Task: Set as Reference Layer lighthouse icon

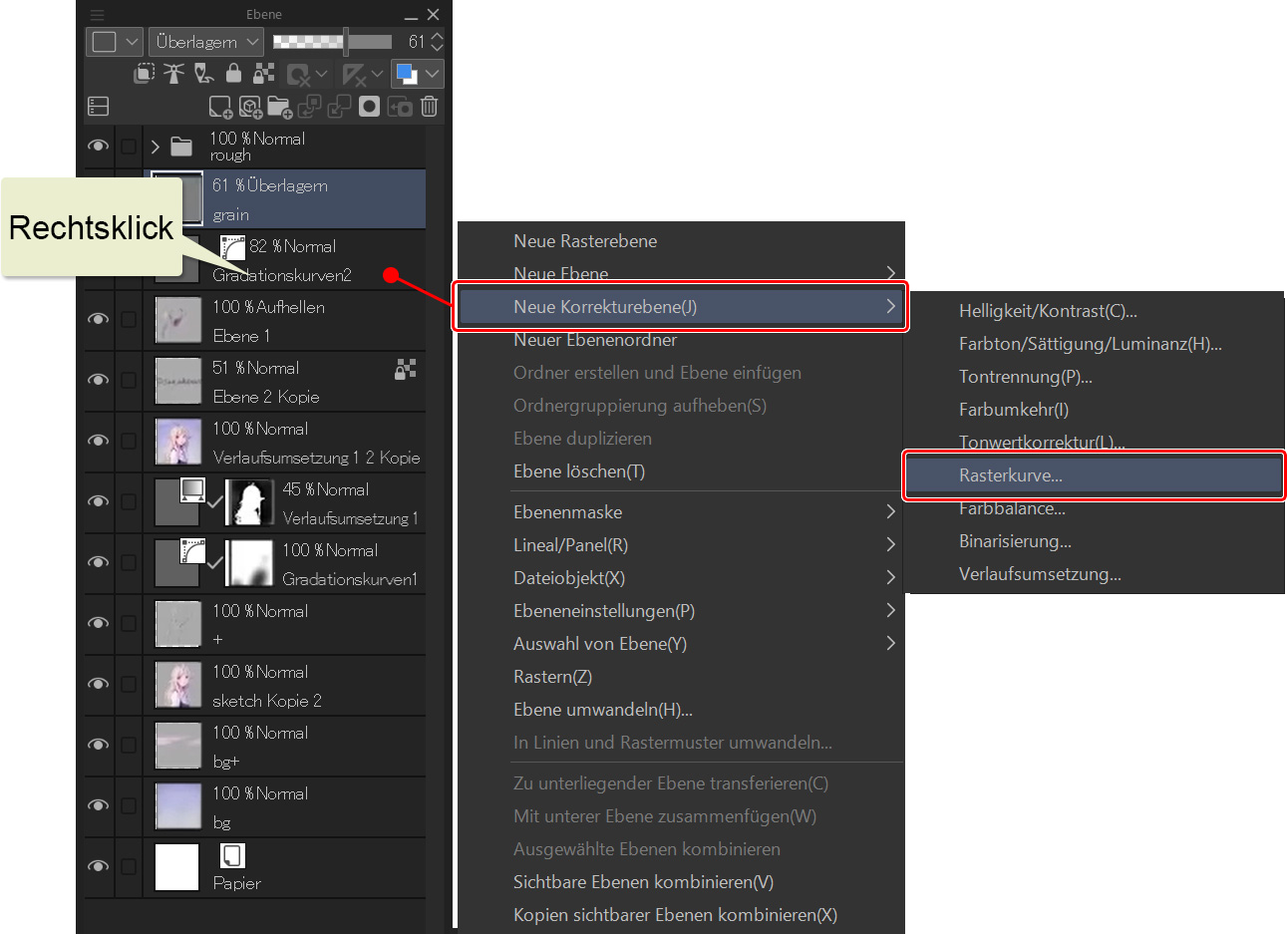Action: click(174, 74)
